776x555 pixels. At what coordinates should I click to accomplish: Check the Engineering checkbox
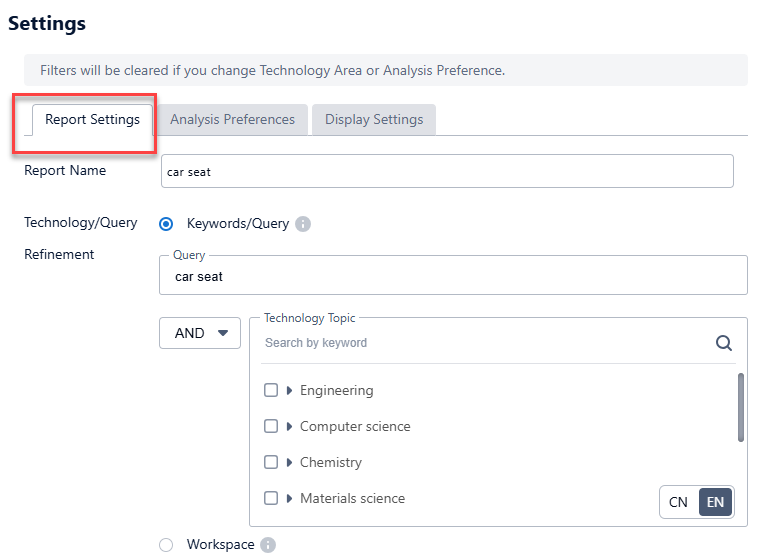pyautogui.click(x=271, y=391)
